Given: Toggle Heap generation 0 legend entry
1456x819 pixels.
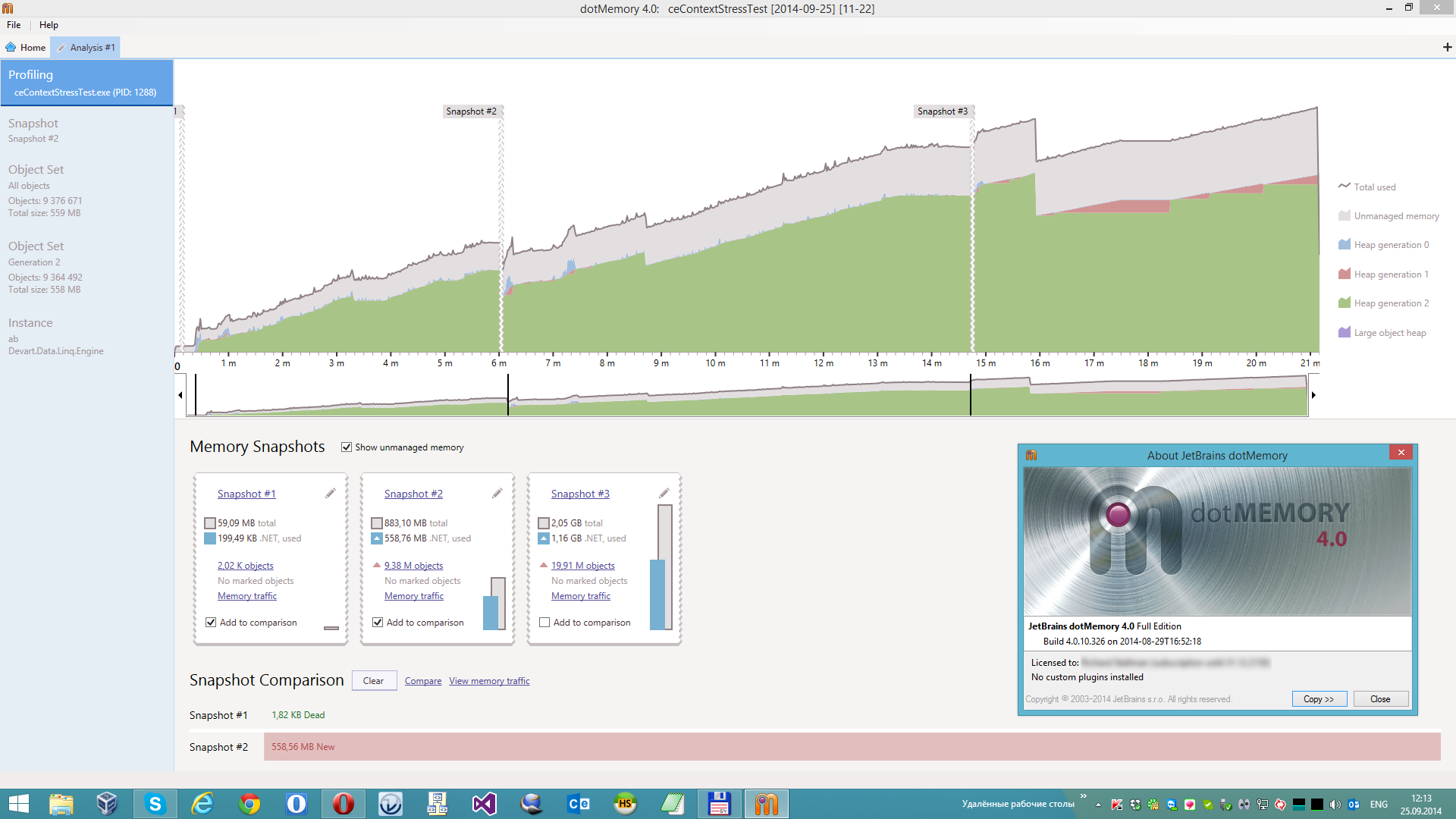Looking at the screenshot, I should (x=1384, y=245).
